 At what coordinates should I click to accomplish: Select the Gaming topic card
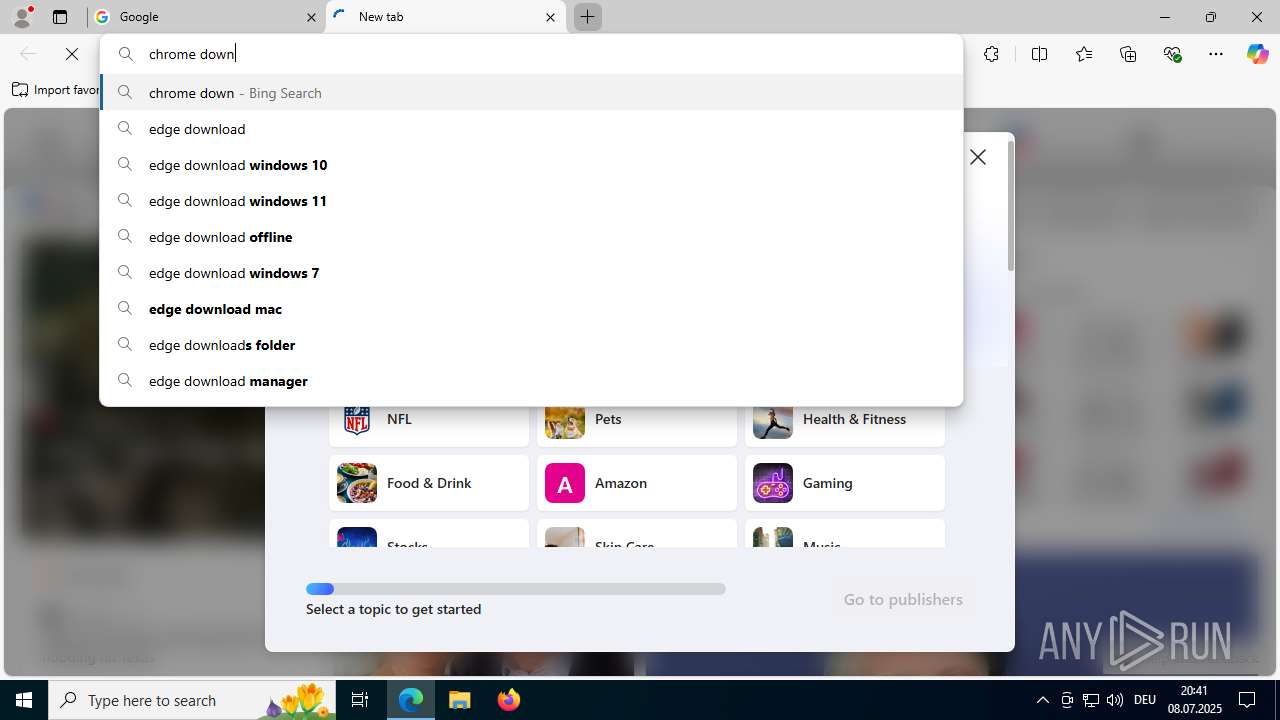[x=845, y=483]
